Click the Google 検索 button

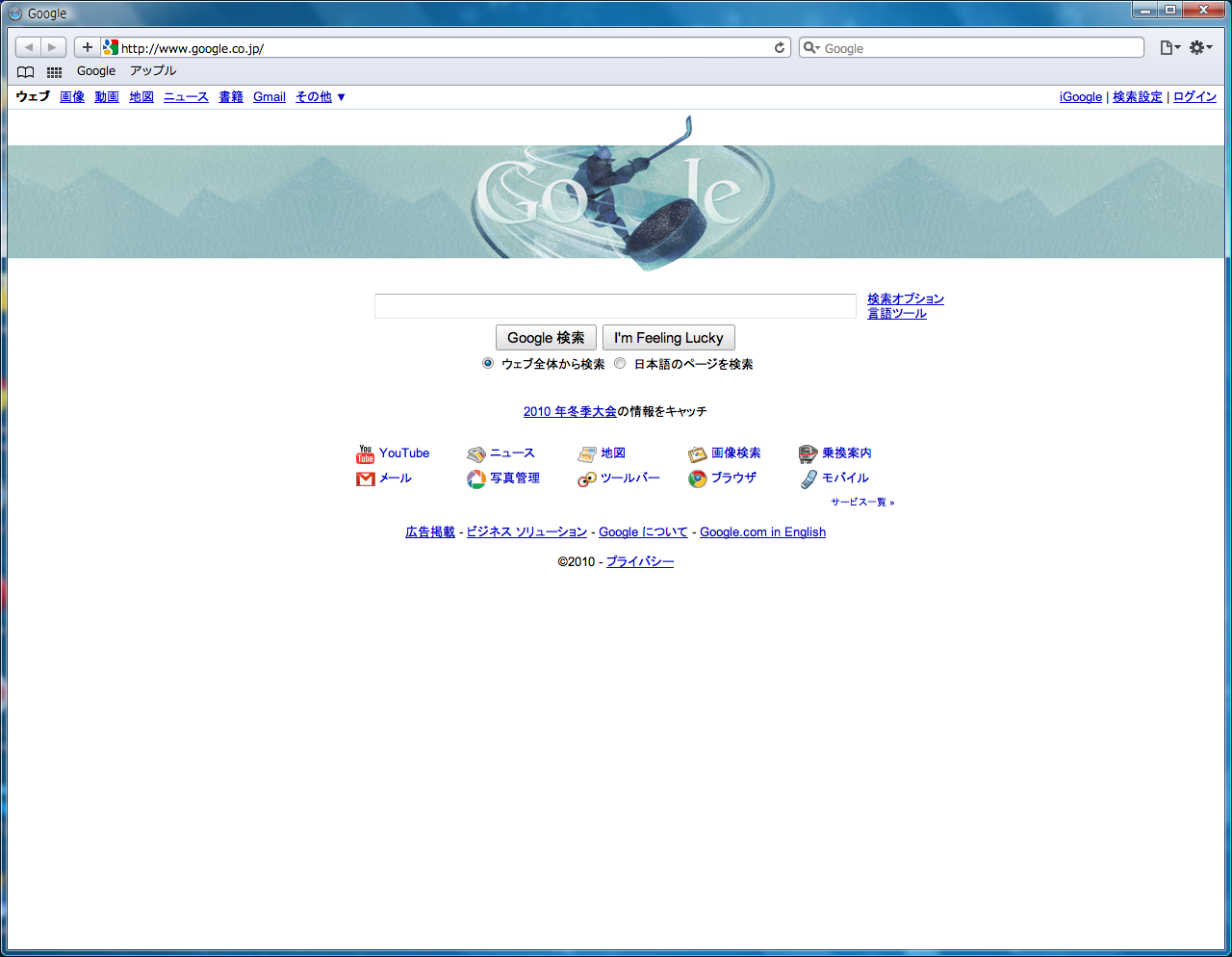pos(546,338)
